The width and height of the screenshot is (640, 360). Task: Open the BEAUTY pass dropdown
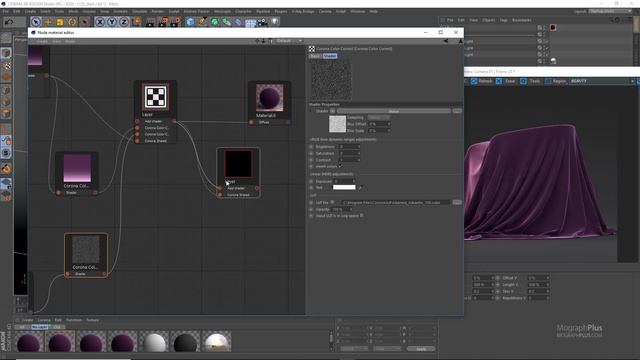pos(602,81)
